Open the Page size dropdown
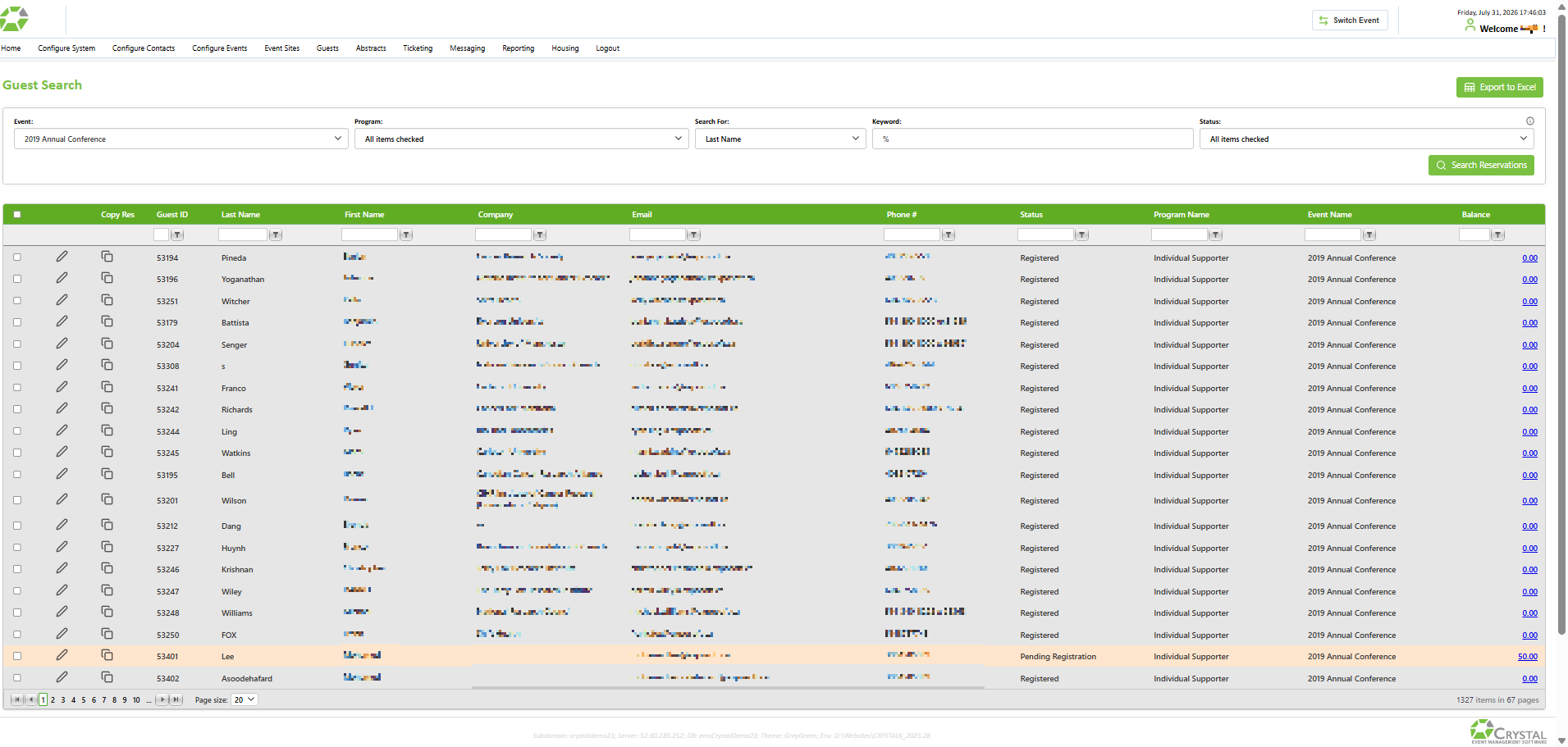The width and height of the screenshot is (1568, 747). pos(245,699)
